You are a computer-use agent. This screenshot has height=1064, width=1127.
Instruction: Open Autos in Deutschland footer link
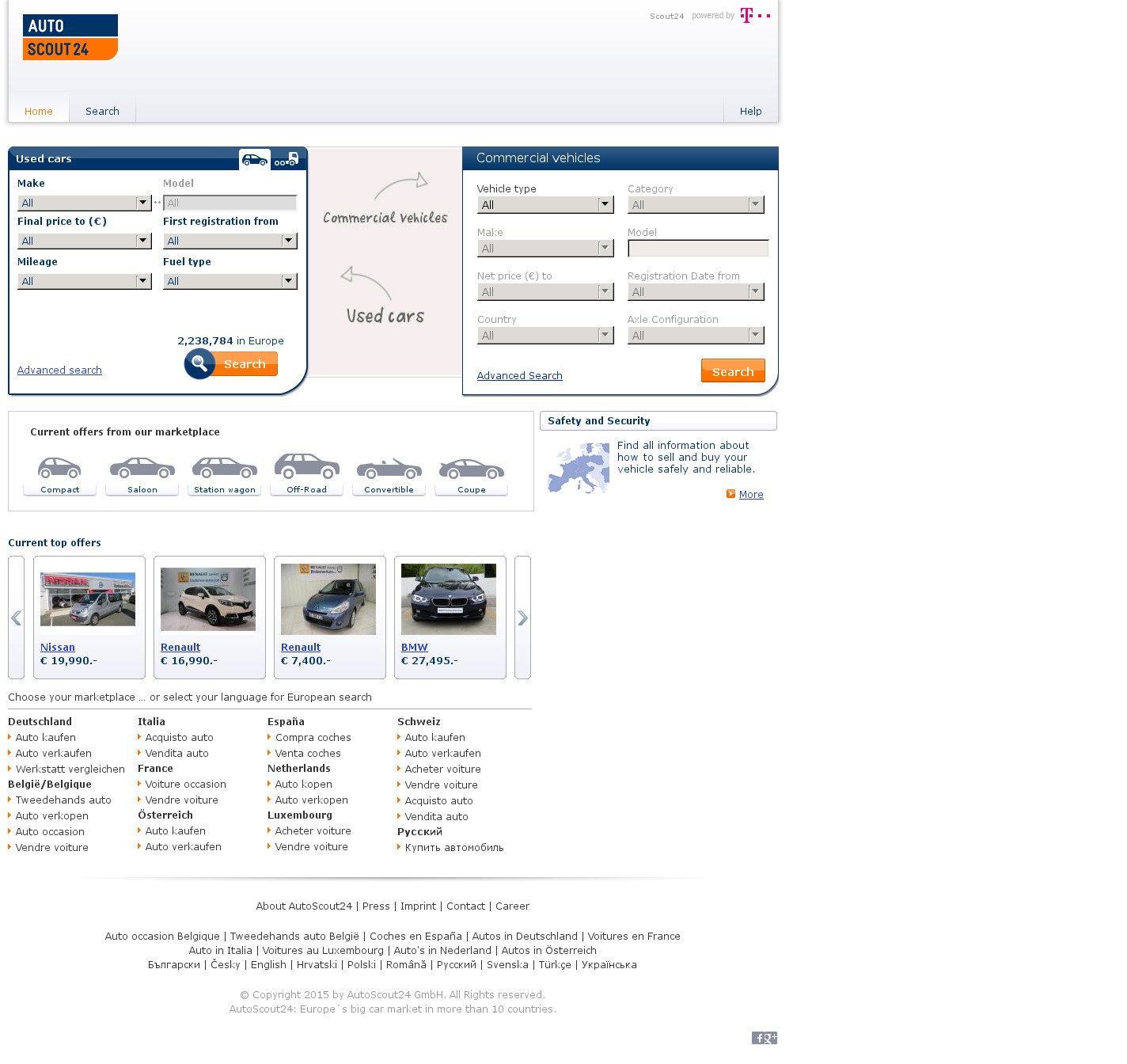pyautogui.click(x=525, y=937)
